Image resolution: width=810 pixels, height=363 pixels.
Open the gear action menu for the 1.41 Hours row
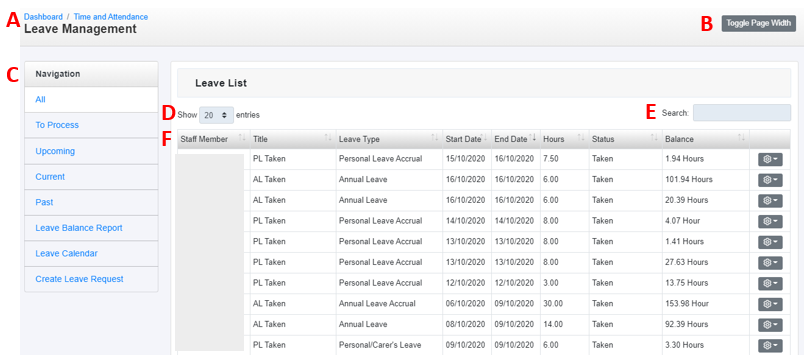tap(770, 242)
